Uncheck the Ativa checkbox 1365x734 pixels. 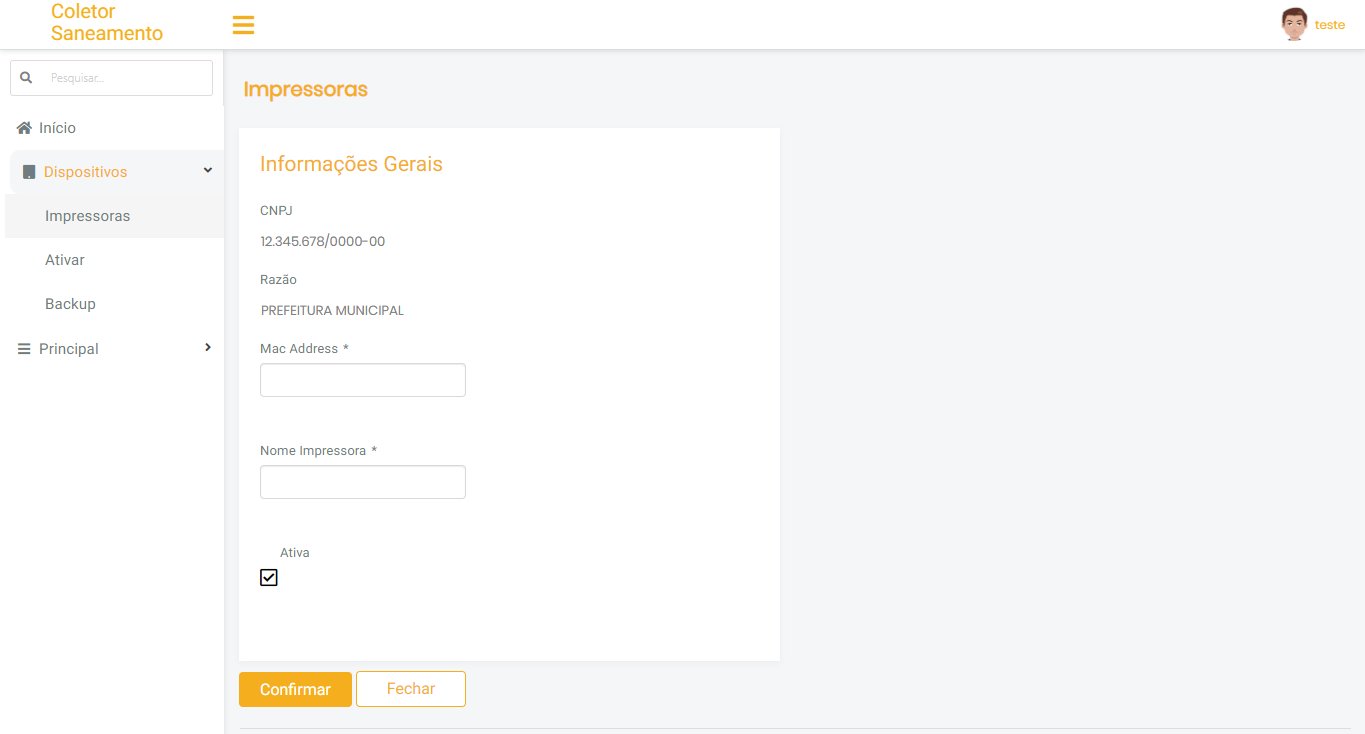[x=269, y=577]
